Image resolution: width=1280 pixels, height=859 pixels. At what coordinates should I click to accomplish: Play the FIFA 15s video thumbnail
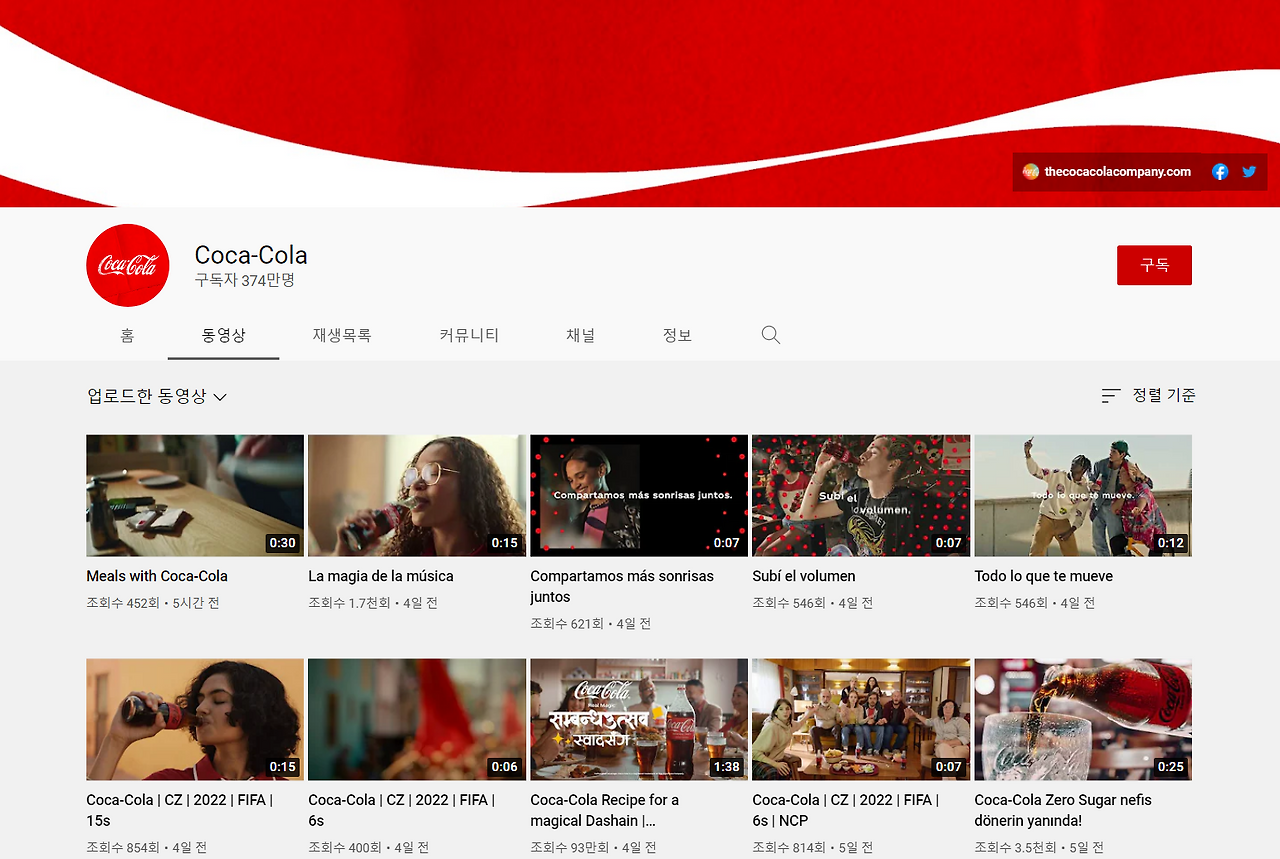[195, 720]
